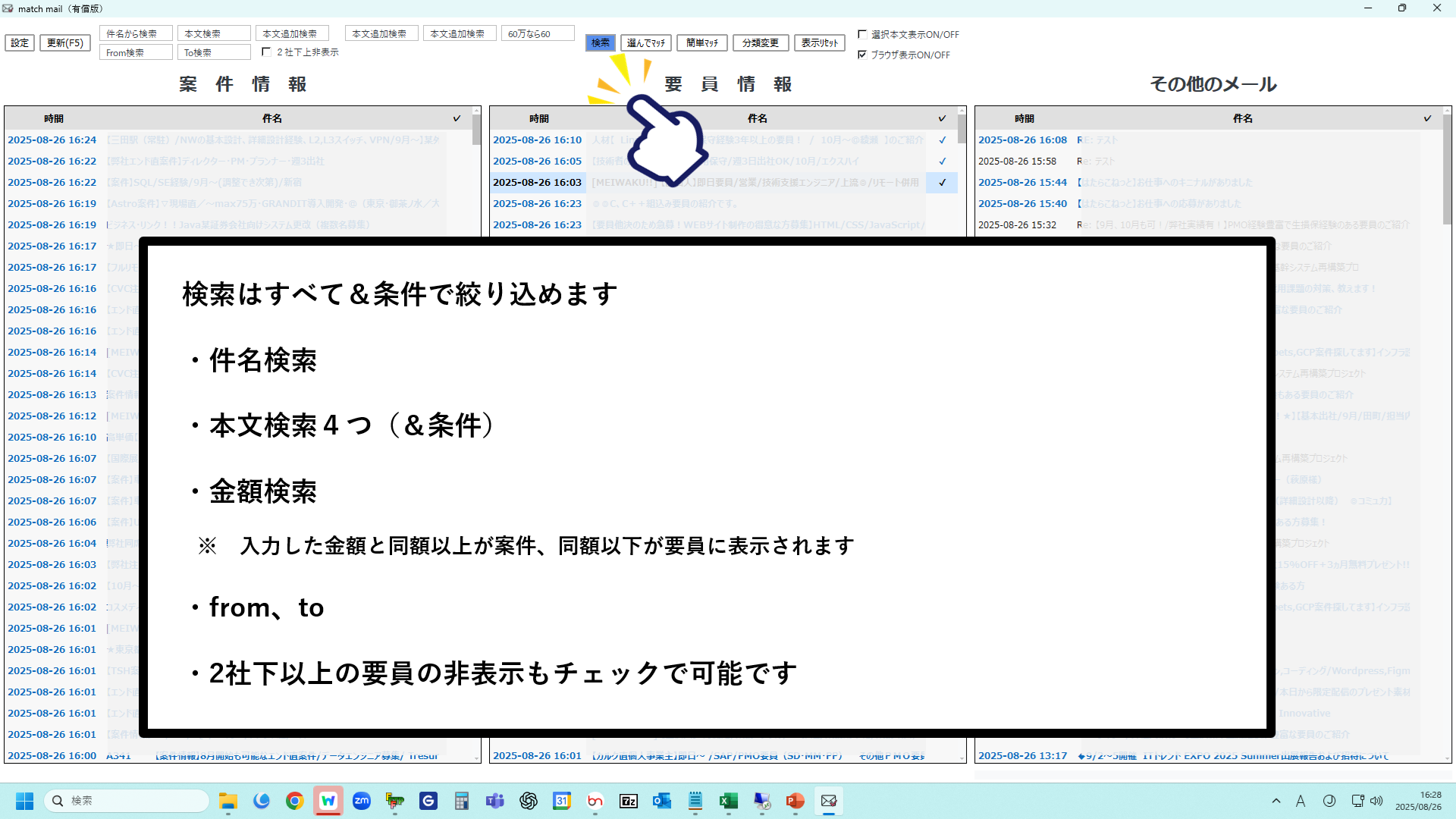Open the volume control in the tray
Image resolution: width=1456 pixels, height=819 pixels.
[1377, 801]
